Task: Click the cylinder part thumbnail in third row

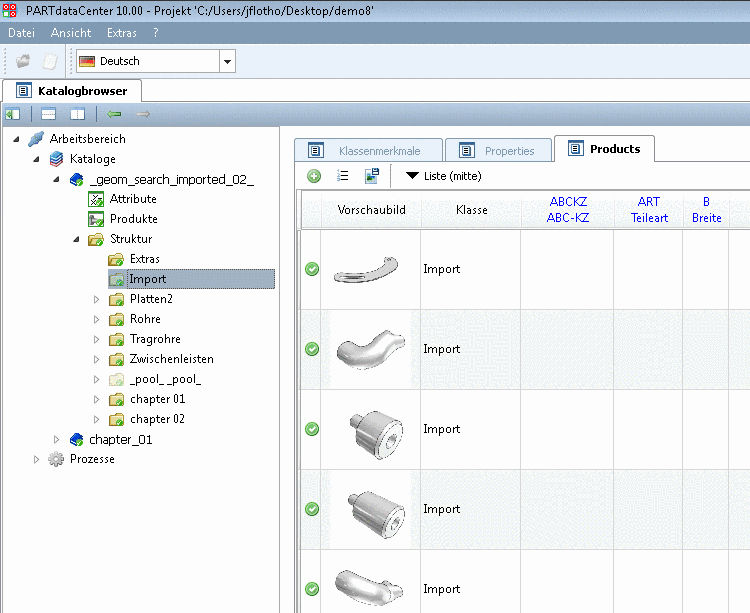Action: 377,435
